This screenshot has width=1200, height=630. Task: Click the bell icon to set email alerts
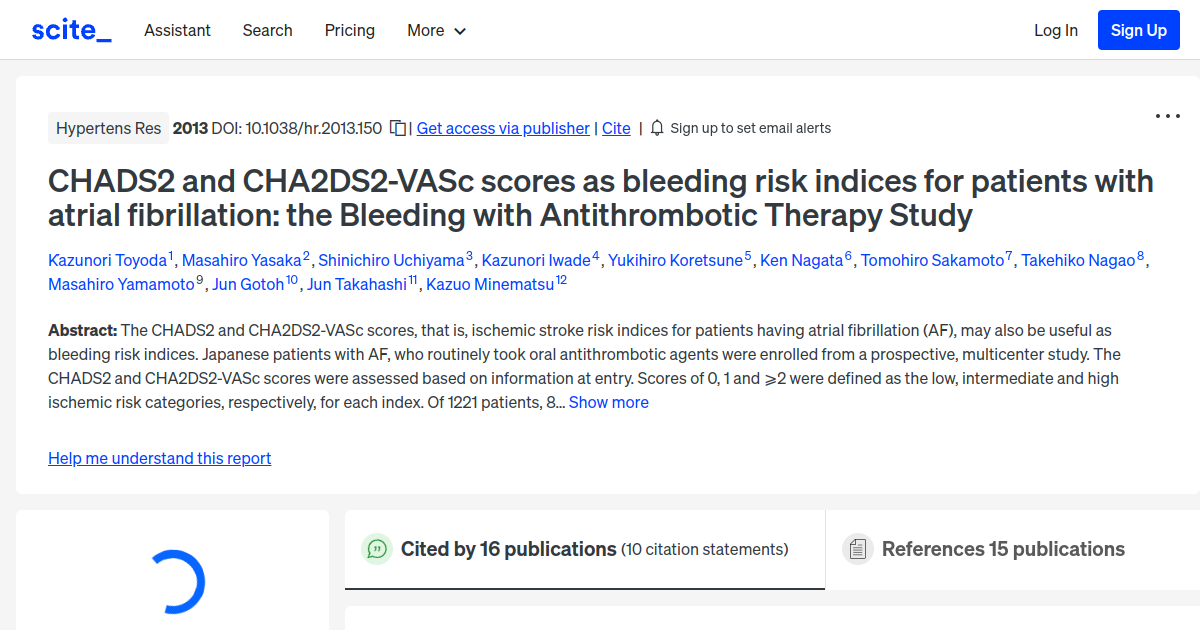point(657,127)
